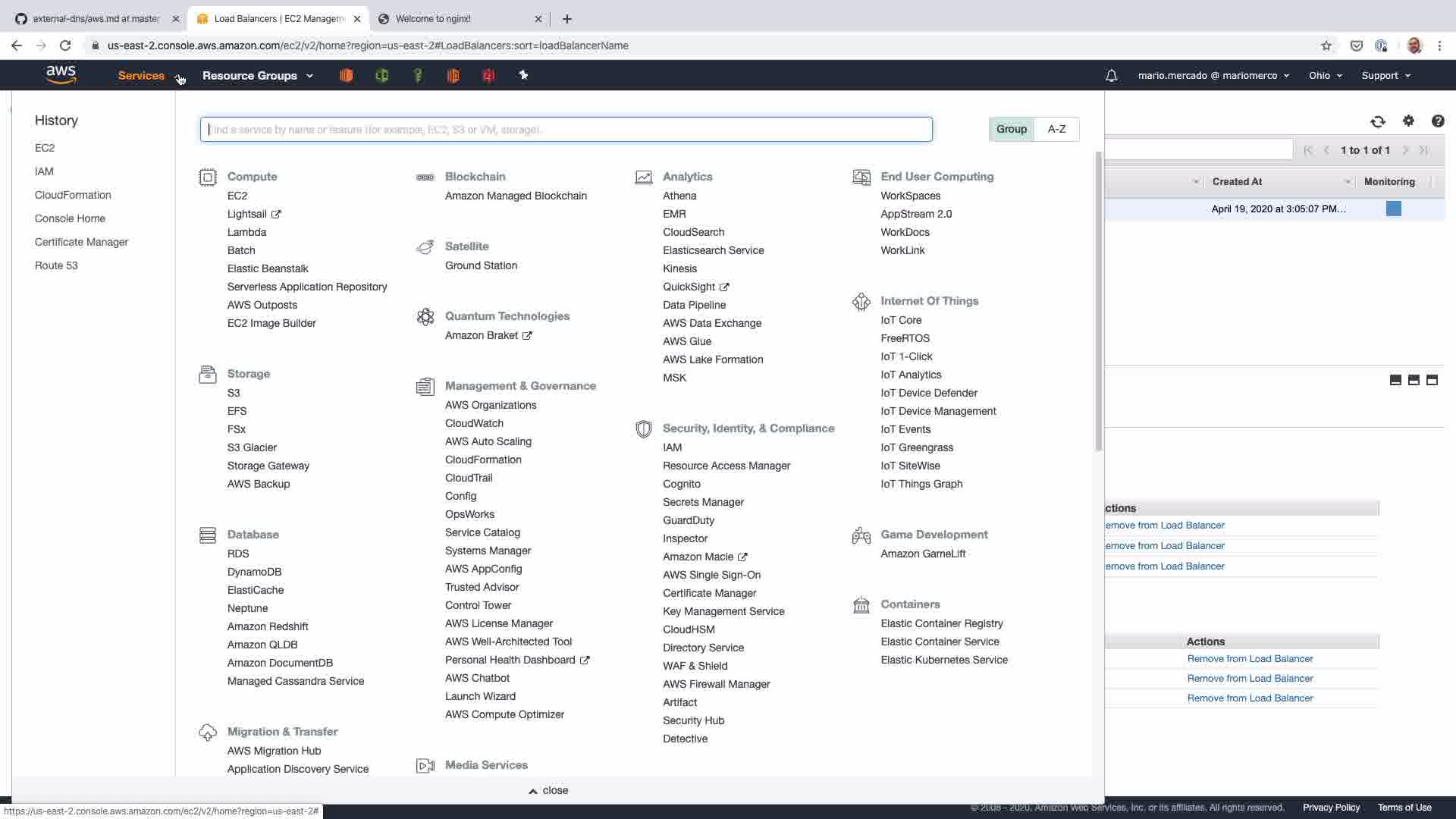1456x819 pixels.
Task: Maximize the details pane bottom icon
Action: pos(1432,380)
